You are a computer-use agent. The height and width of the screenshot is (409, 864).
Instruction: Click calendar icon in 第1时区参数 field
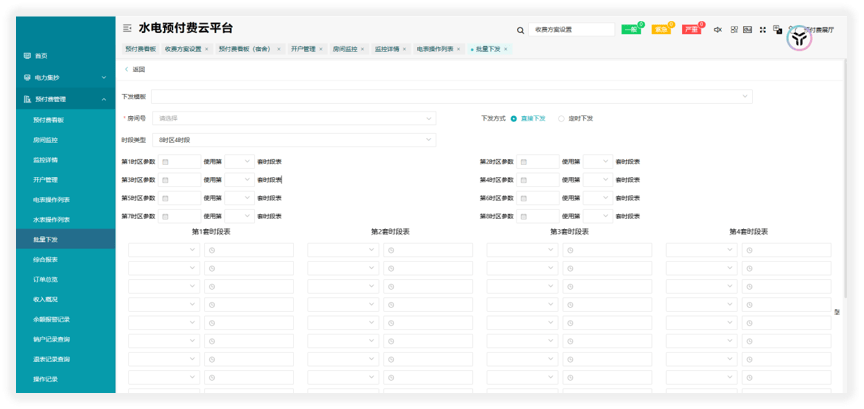point(166,161)
